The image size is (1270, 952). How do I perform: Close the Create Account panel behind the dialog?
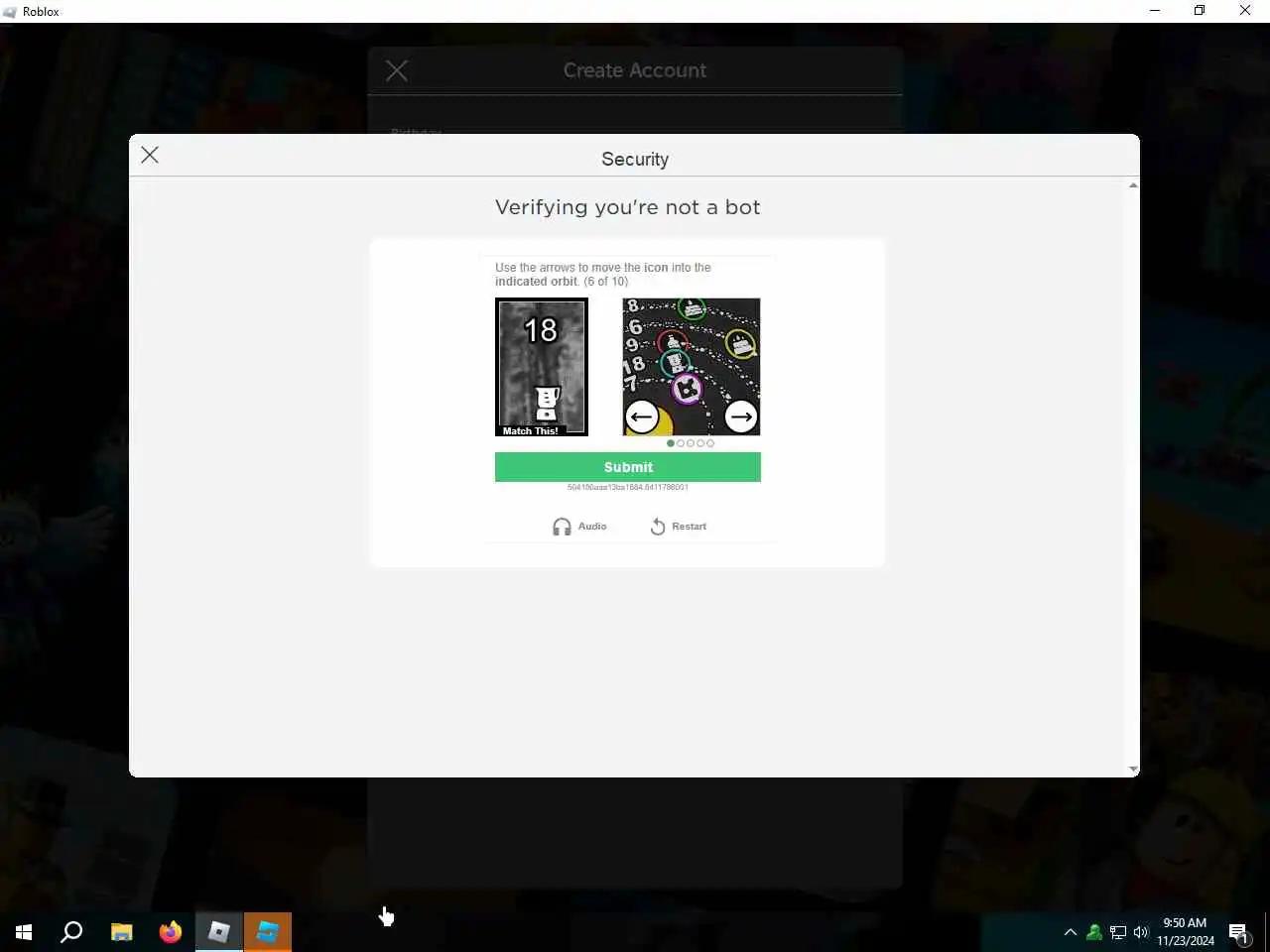397,70
